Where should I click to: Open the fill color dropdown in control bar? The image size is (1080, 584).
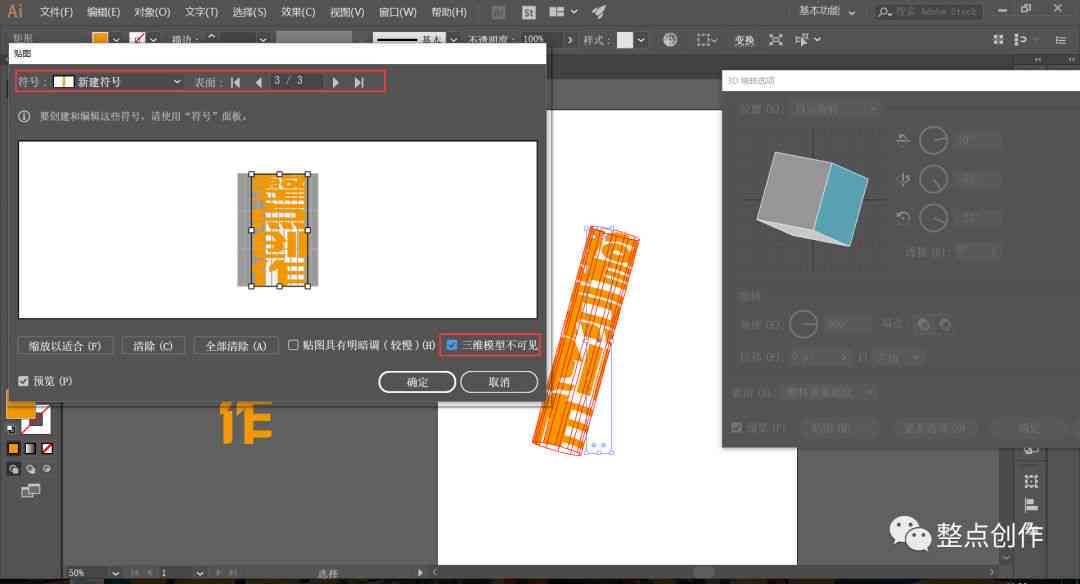point(116,40)
